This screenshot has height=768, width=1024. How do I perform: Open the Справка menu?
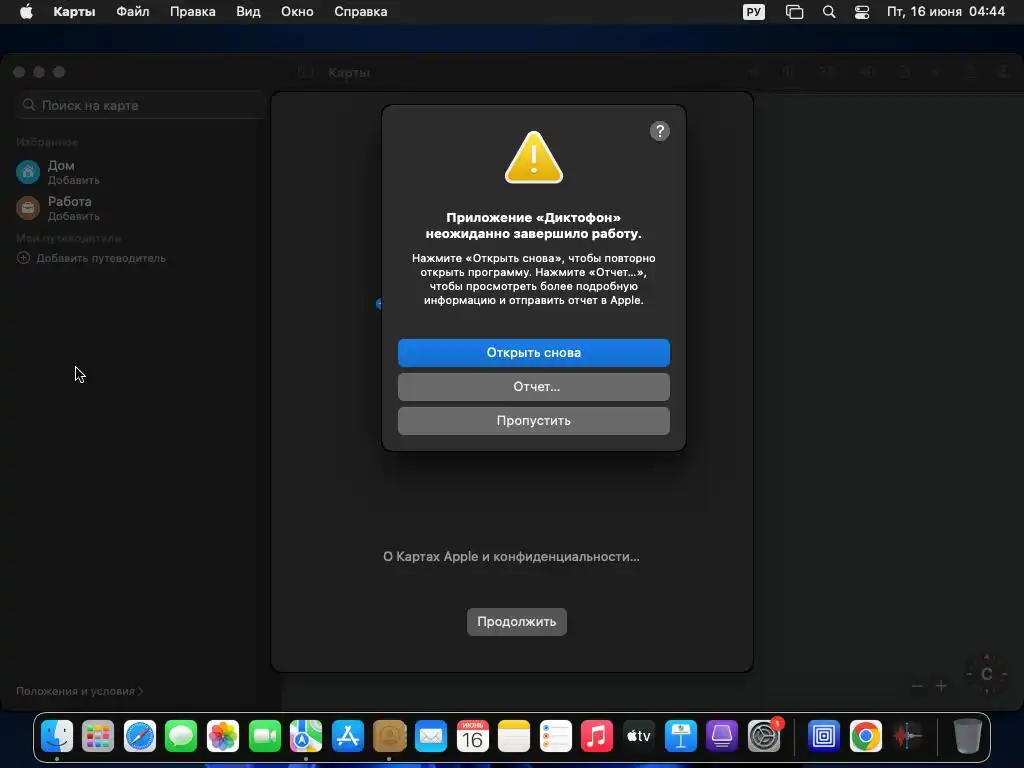tap(360, 12)
